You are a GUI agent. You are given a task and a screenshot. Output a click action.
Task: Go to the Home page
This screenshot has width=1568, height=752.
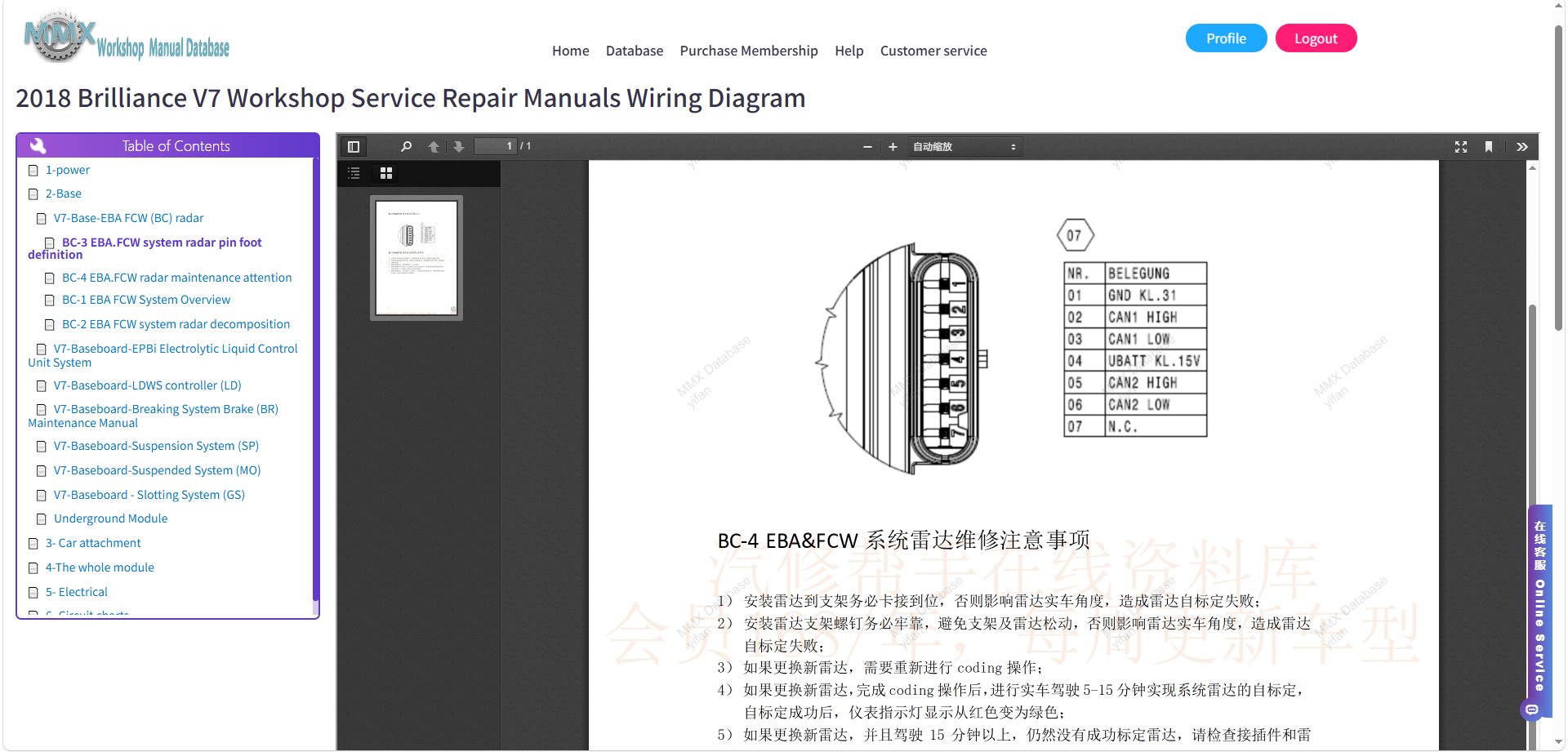(x=571, y=51)
